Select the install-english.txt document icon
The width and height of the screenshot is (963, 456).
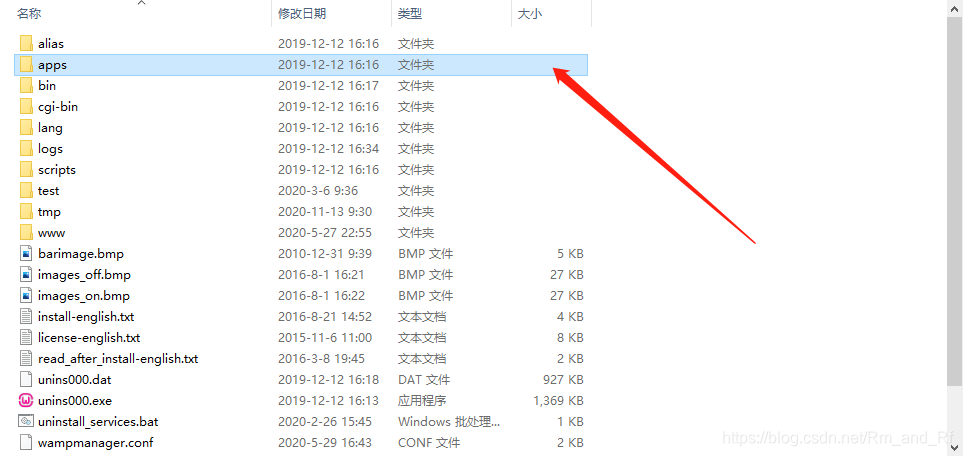26,316
